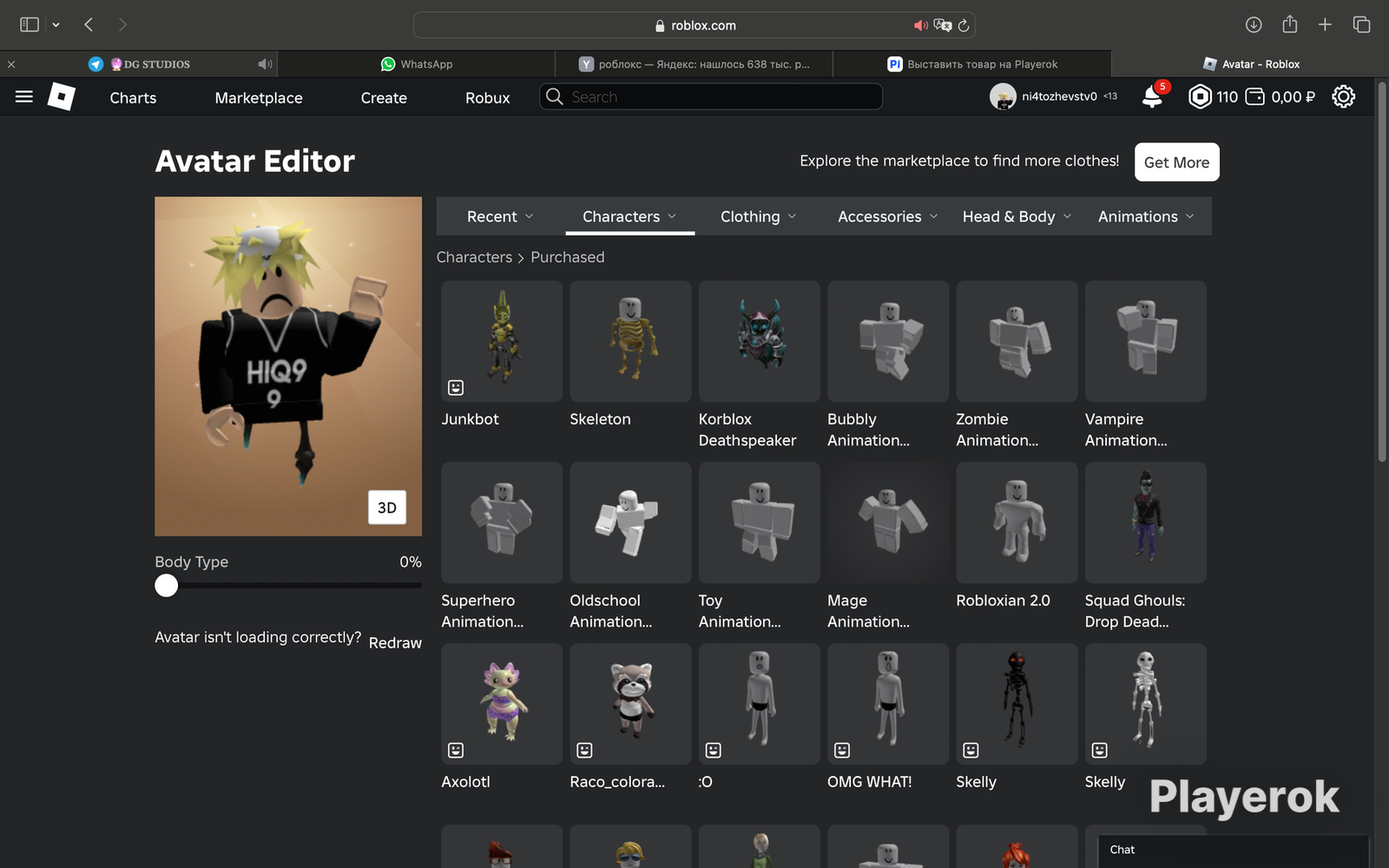Viewport: 1389px width, 868px height.
Task: Open the Robux balance icon
Action: tap(1199, 96)
